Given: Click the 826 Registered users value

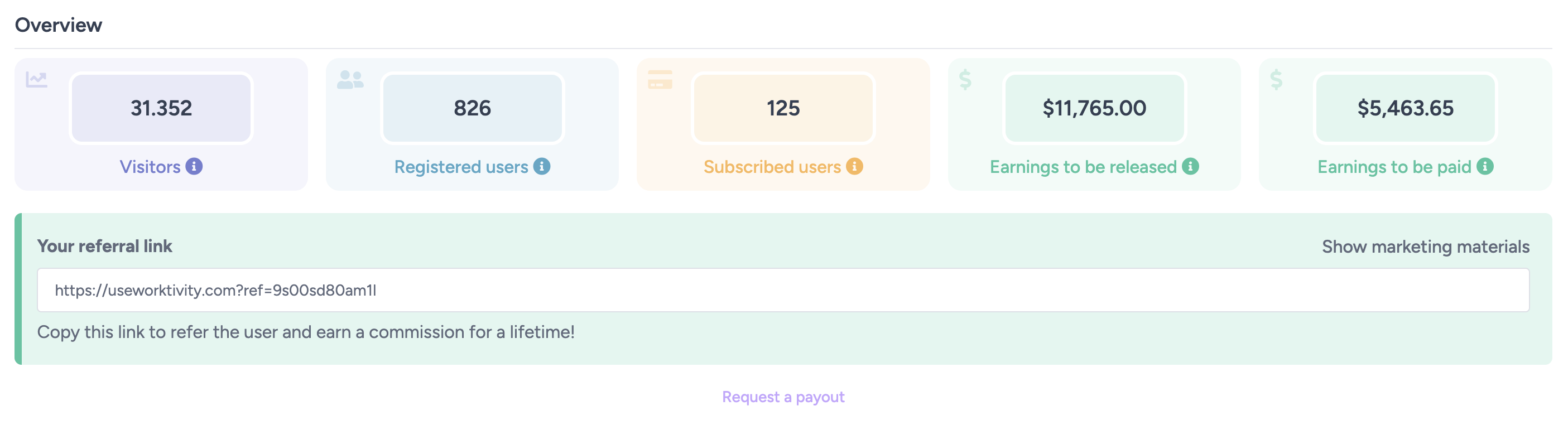Looking at the screenshot, I should 472,108.
